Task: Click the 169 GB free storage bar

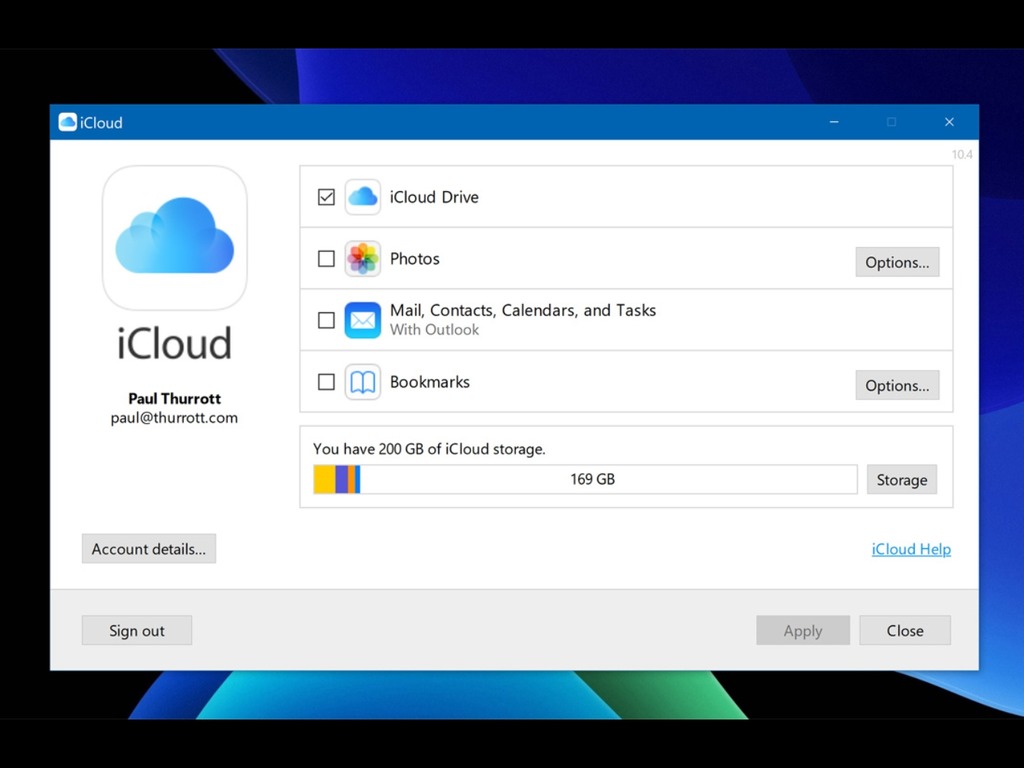Action: pyautogui.click(x=608, y=479)
